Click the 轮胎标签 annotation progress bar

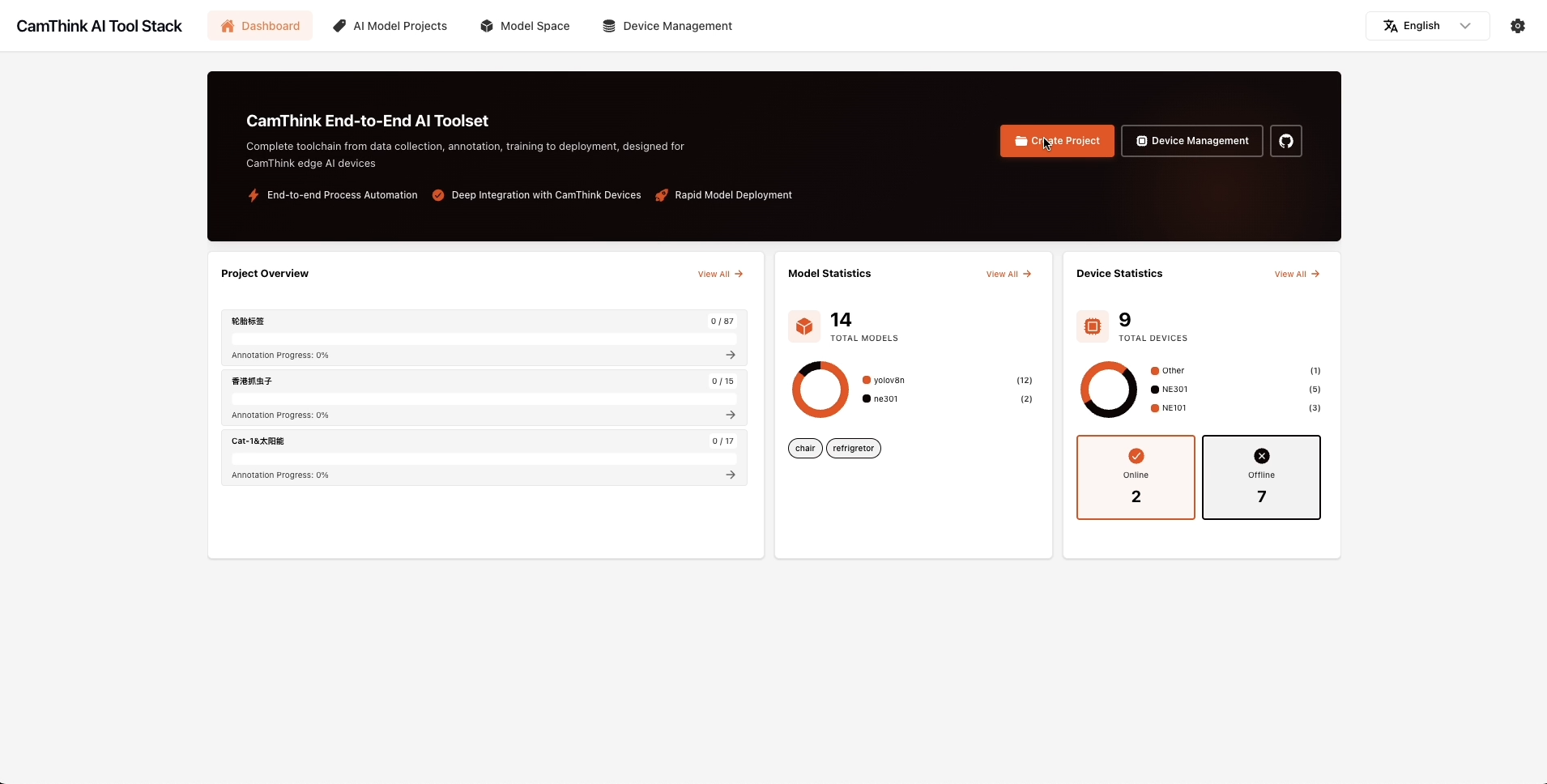[x=484, y=339]
